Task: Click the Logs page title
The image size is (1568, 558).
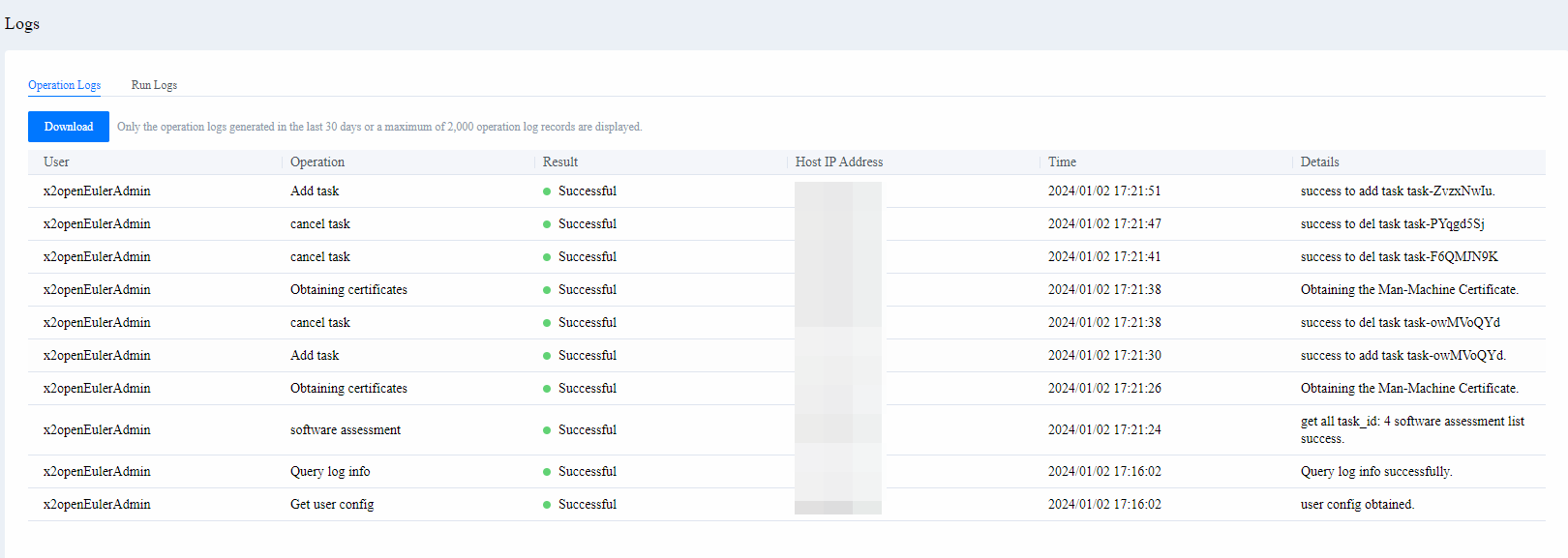Action: [x=22, y=24]
